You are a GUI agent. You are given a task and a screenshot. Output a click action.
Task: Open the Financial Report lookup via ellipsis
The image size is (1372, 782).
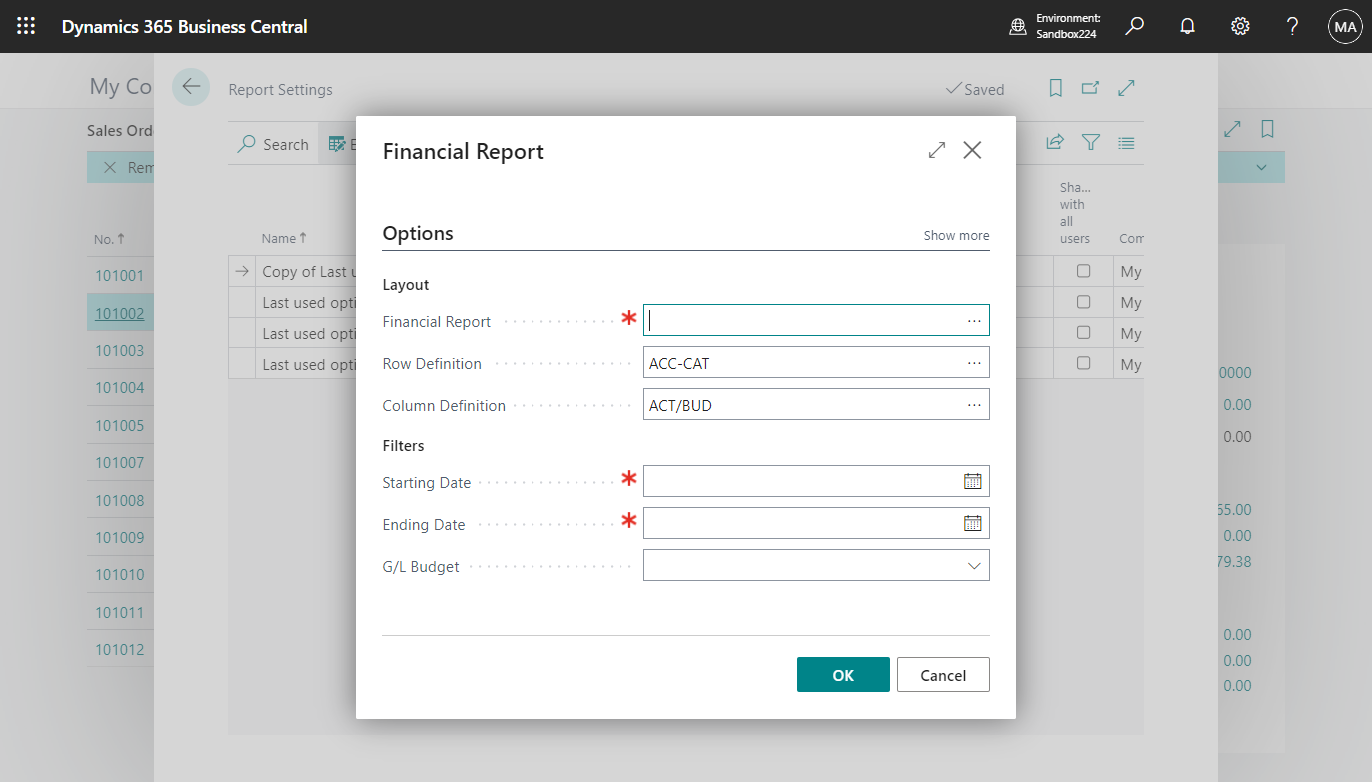tap(973, 319)
